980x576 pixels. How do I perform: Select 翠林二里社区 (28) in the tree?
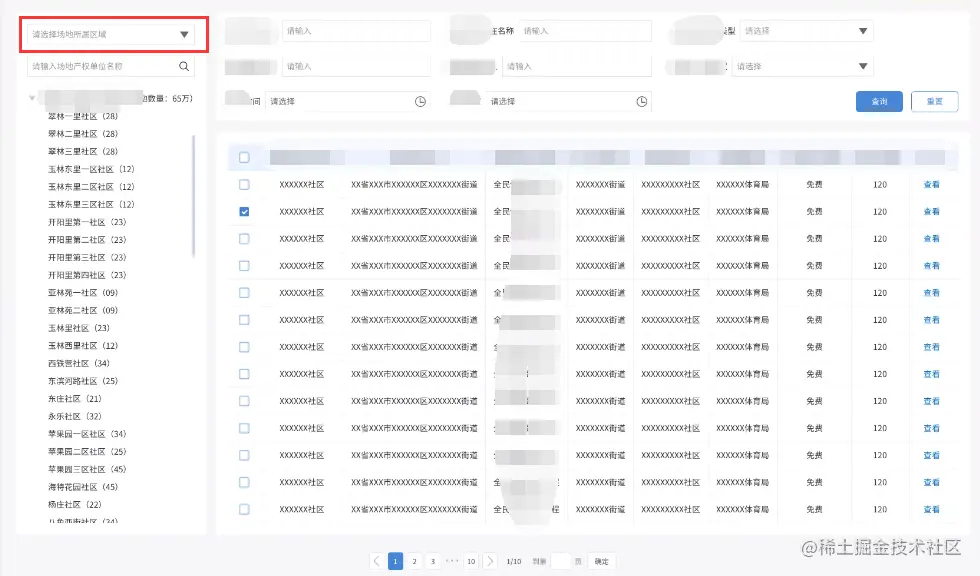[x=82, y=134]
